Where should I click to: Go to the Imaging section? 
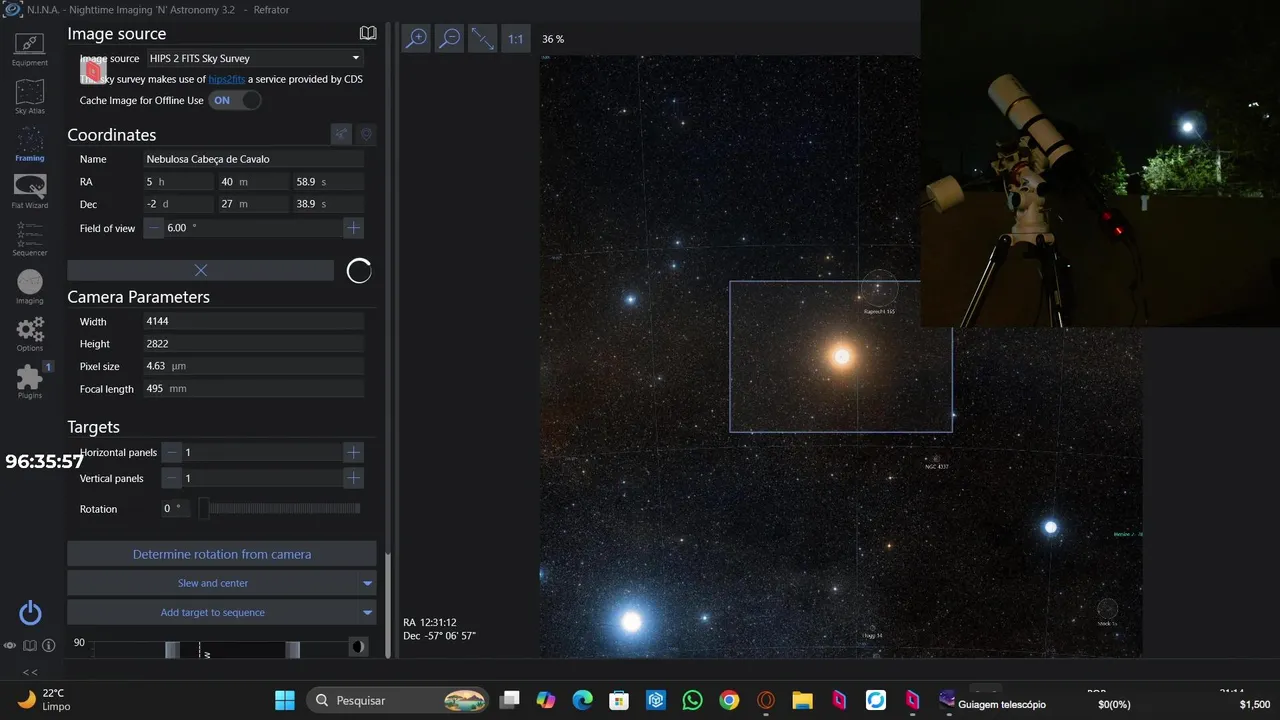click(x=30, y=287)
